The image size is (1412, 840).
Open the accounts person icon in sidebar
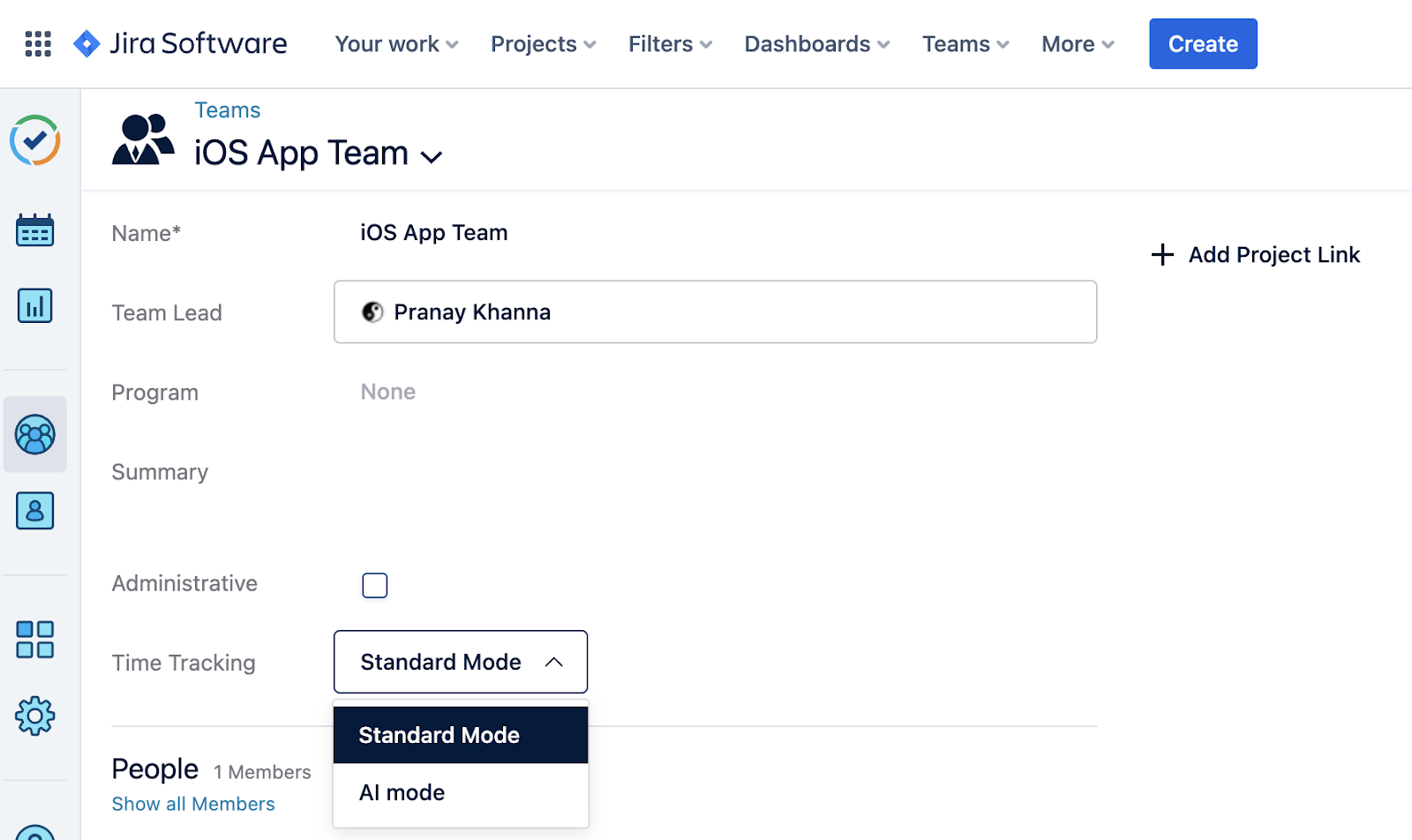35,511
